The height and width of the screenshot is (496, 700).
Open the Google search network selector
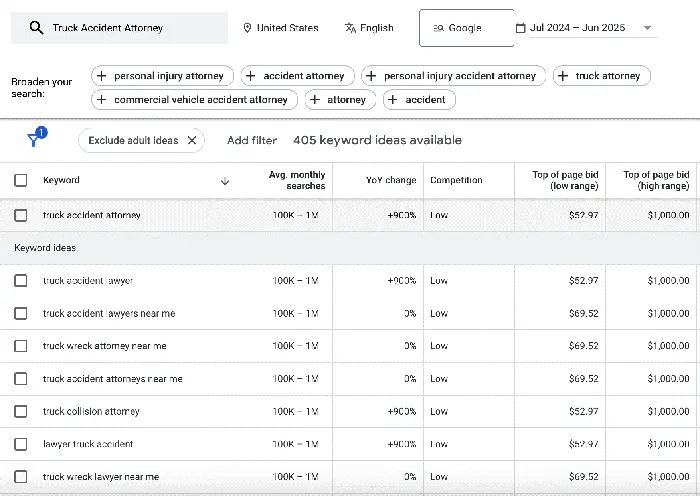[x=465, y=28]
